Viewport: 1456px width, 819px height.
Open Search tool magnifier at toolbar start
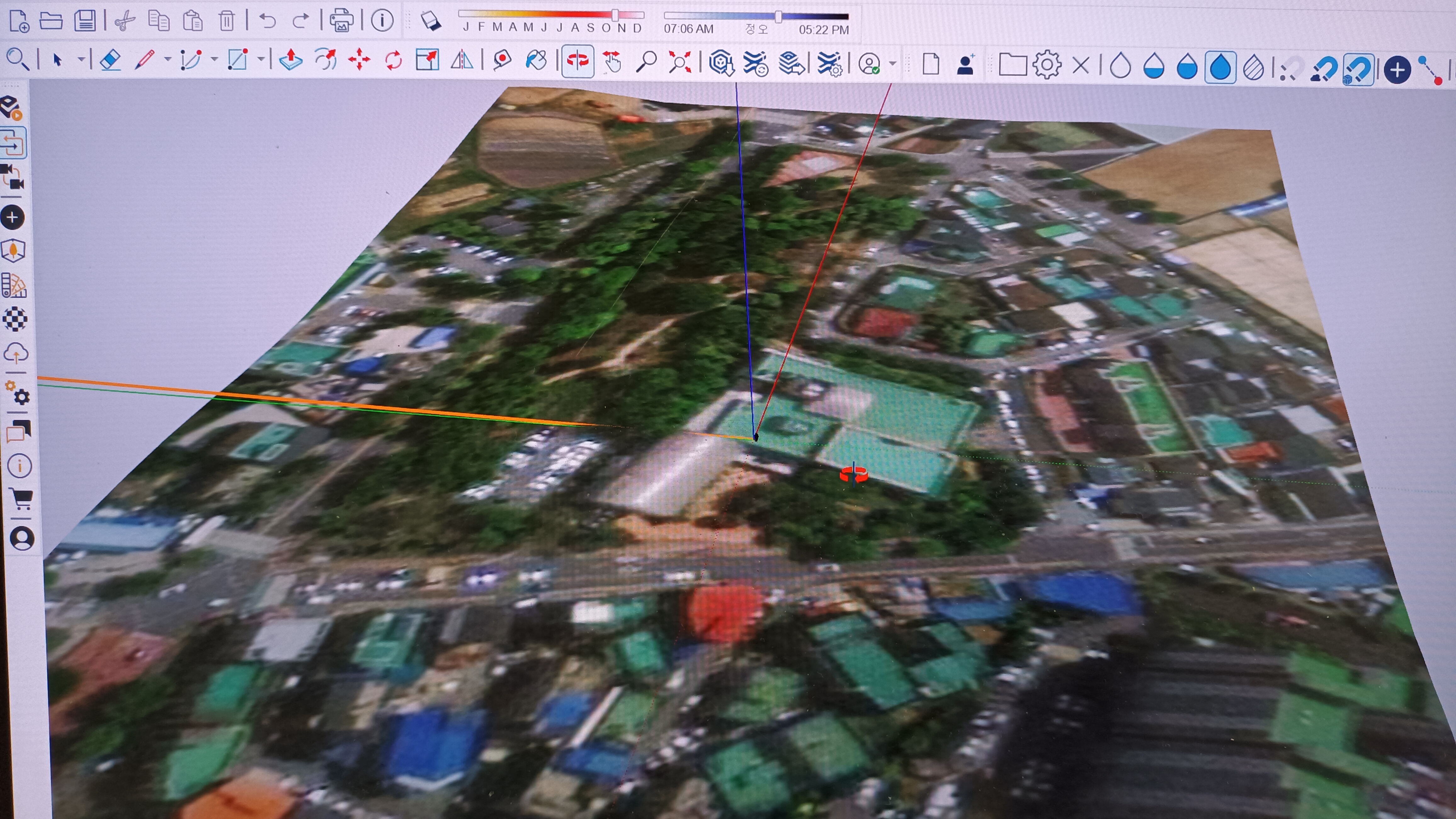pos(18,60)
